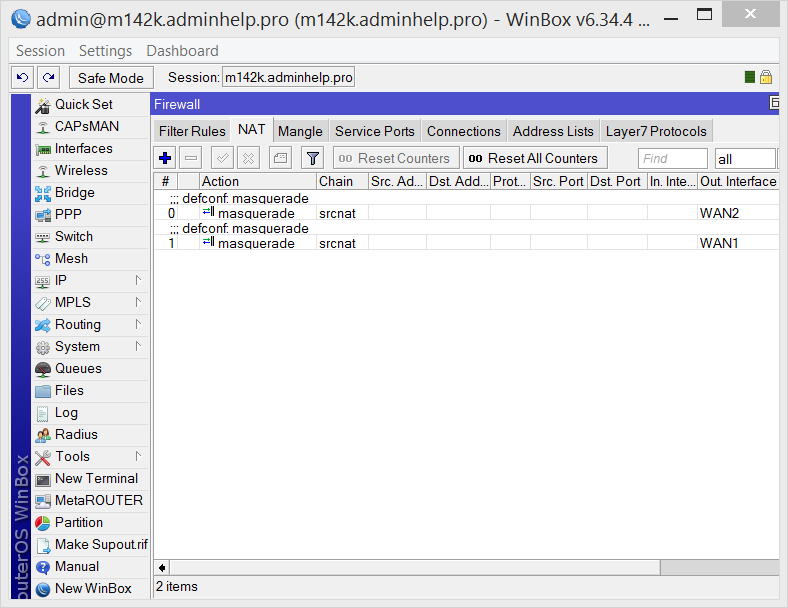The image size is (788, 608).
Task: Switch to Filter Rules tab
Action: pos(192,131)
